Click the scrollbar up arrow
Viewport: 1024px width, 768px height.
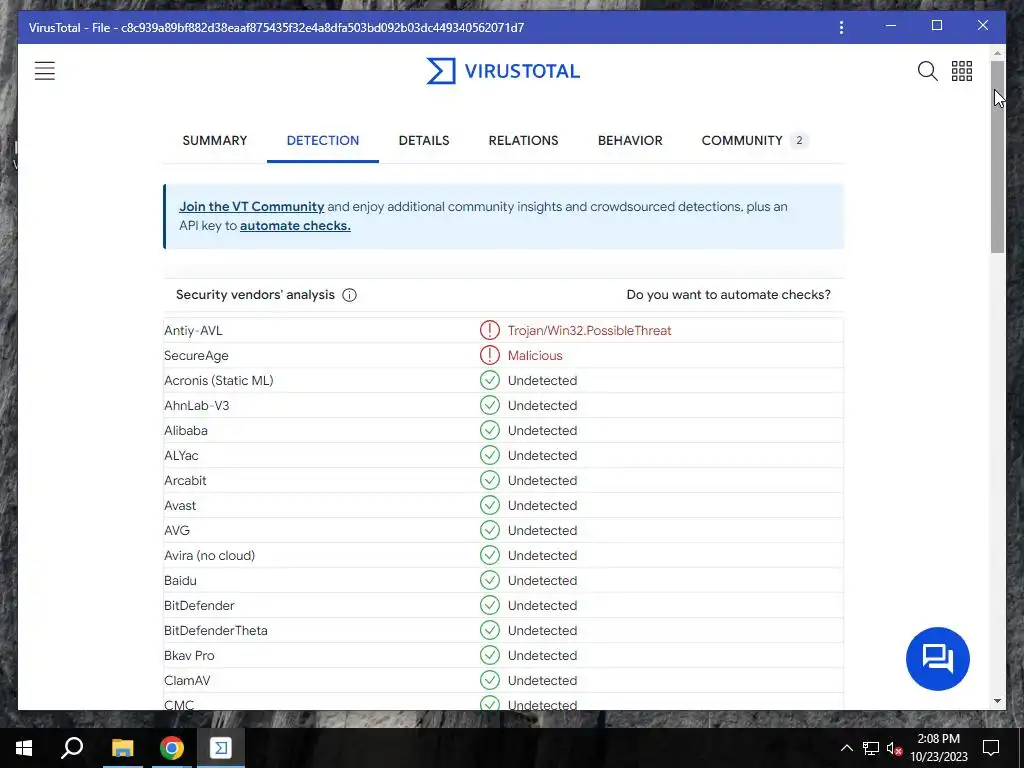coord(997,53)
